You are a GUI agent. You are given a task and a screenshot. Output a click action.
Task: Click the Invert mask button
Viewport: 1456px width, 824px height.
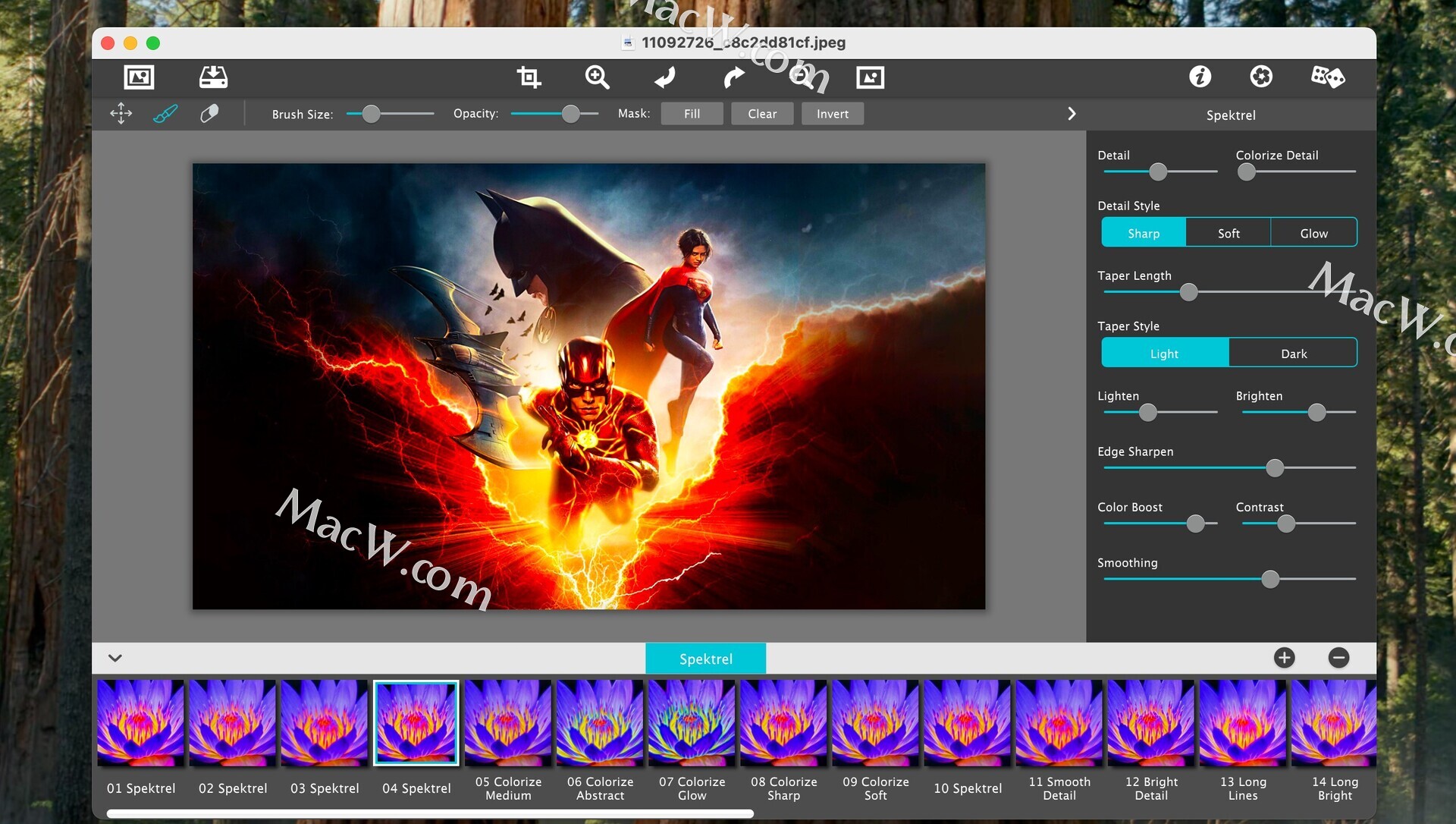click(x=833, y=114)
